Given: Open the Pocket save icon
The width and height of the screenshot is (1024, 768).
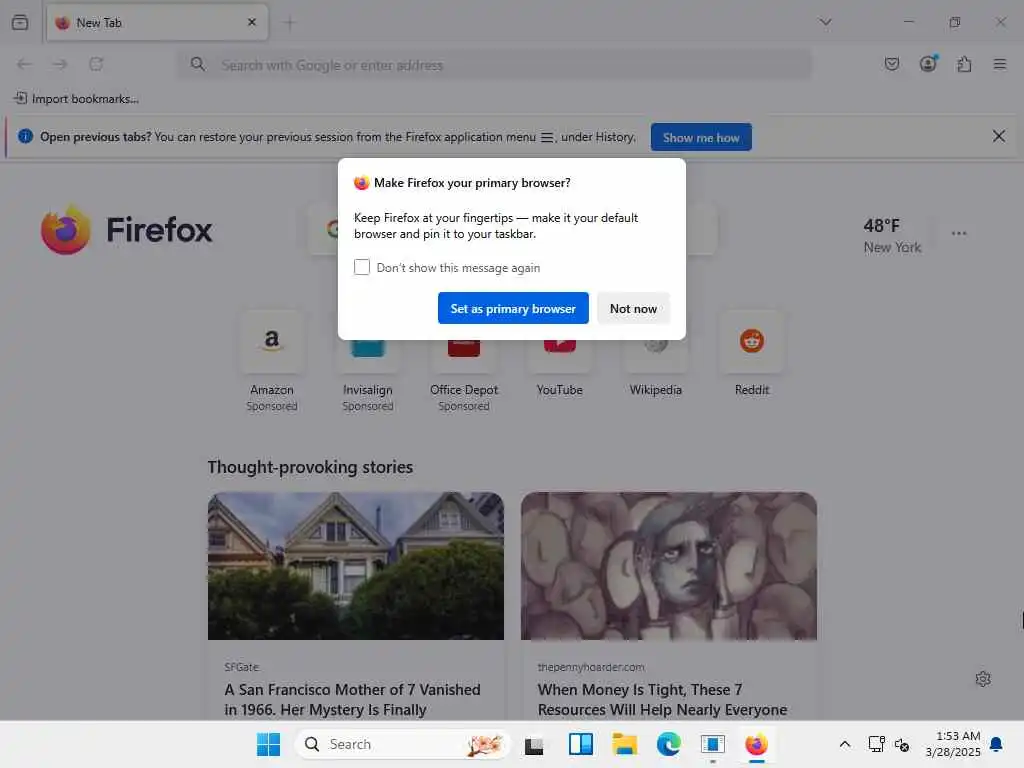Looking at the screenshot, I should pyautogui.click(x=891, y=64).
